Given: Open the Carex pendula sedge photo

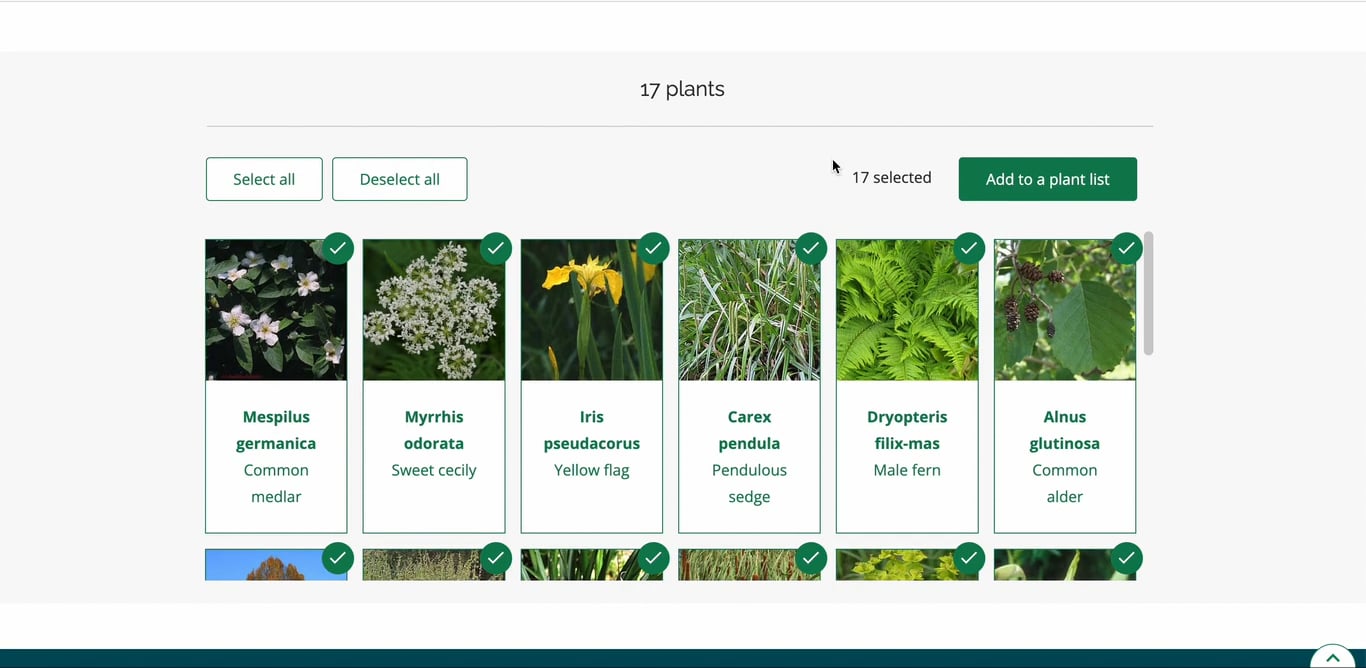Looking at the screenshot, I should (749, 310).
